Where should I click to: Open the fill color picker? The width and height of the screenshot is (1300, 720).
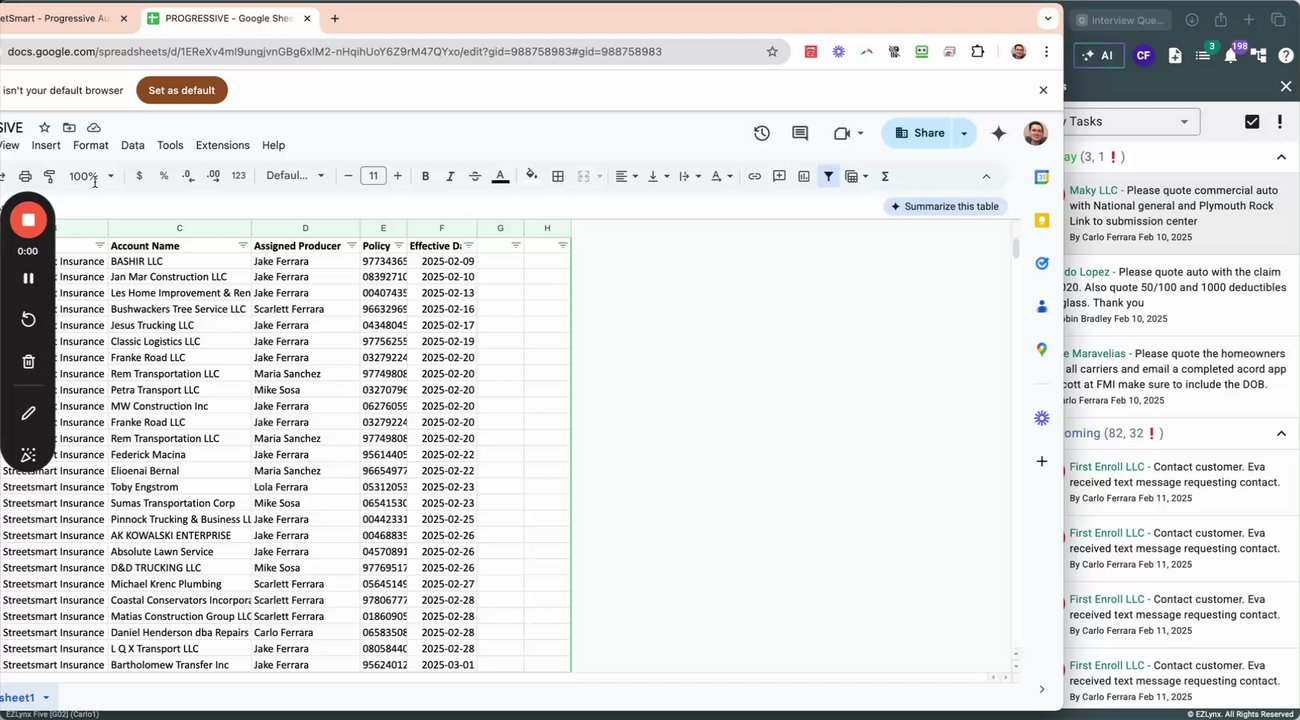pyautogui.click(x=531, y=176)
